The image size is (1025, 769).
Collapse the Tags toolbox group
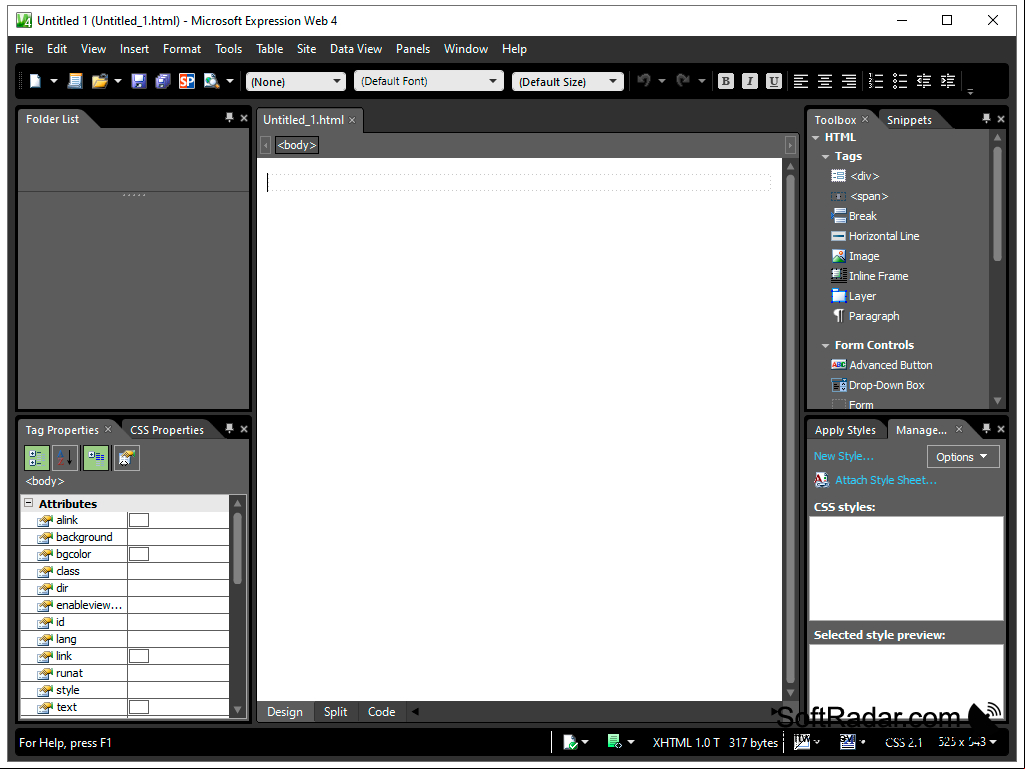point(826,156)
